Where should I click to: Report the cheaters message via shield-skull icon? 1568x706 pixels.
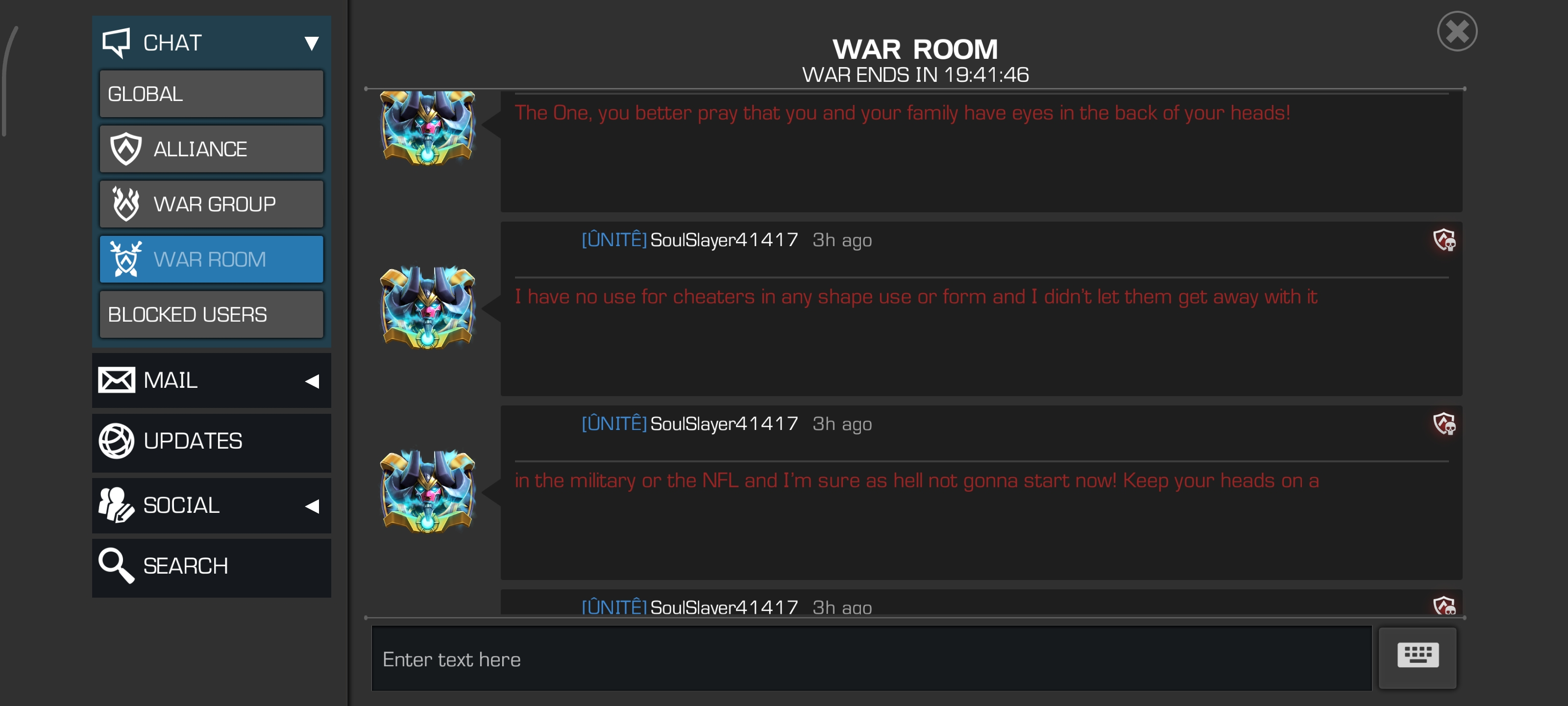pyautogui.click(x=1443, y=239)
